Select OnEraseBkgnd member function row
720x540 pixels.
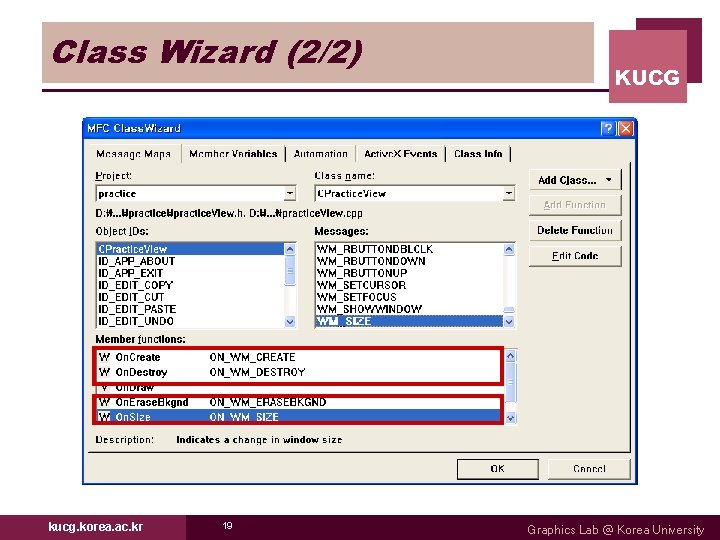(x=298, y=402)
